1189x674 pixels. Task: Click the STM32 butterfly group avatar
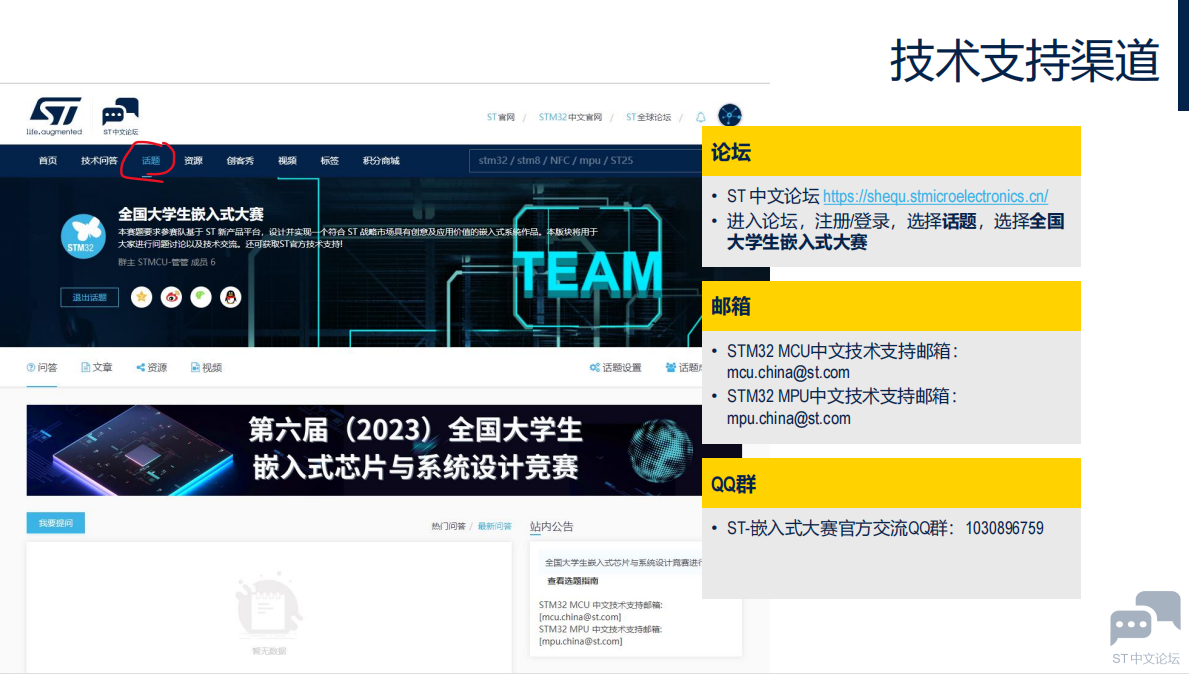pos(83,237)
